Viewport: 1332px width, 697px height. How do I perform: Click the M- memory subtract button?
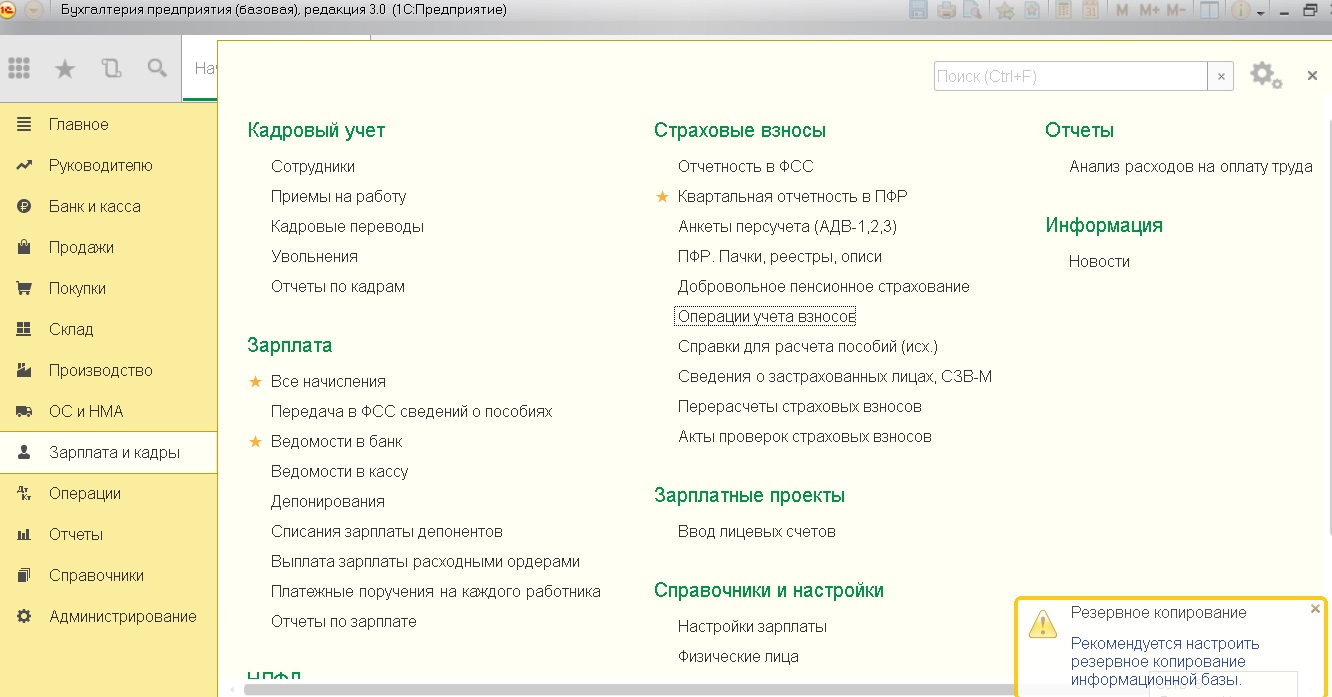click(1176, 10)
